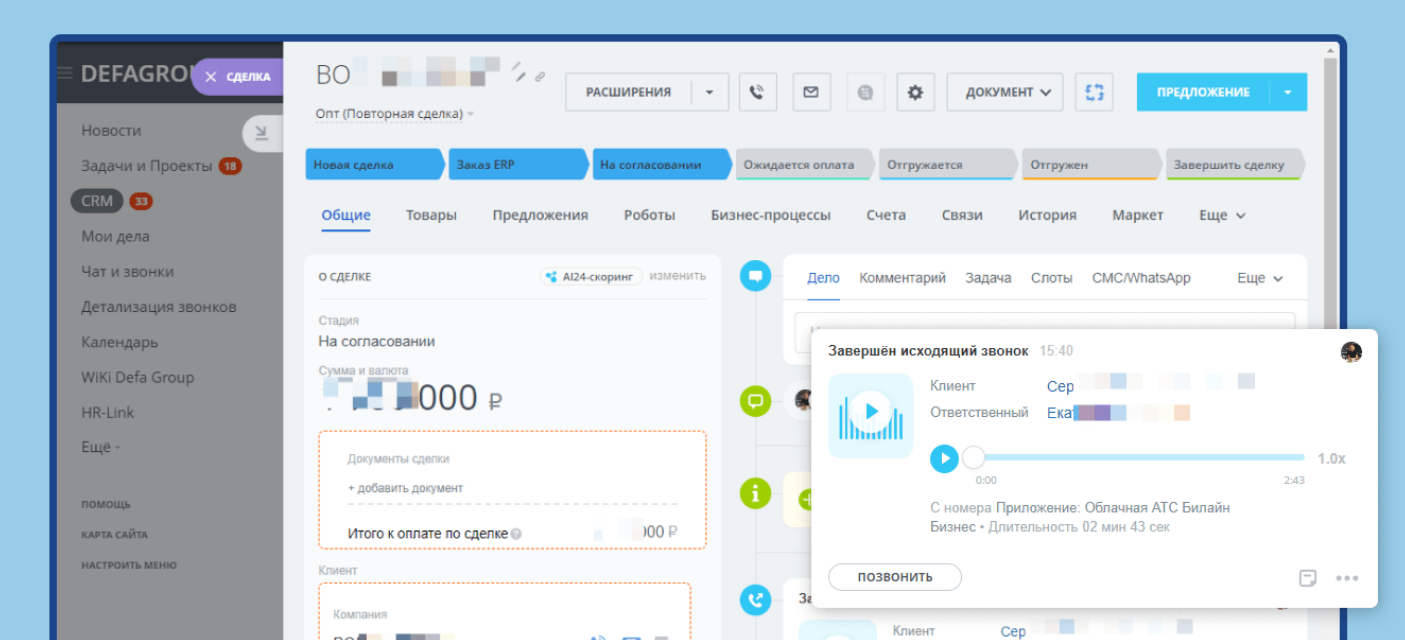Click the audio progress track of the call recording

[1138, 458]
